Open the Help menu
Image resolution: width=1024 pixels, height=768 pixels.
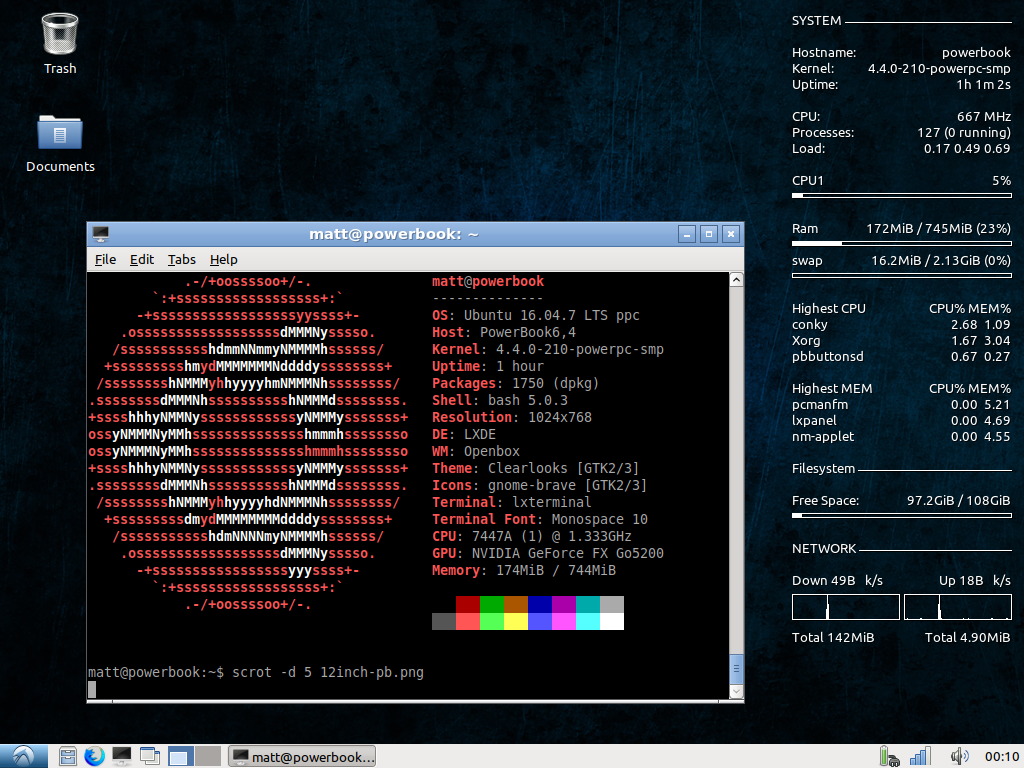(x=223, y=259)
